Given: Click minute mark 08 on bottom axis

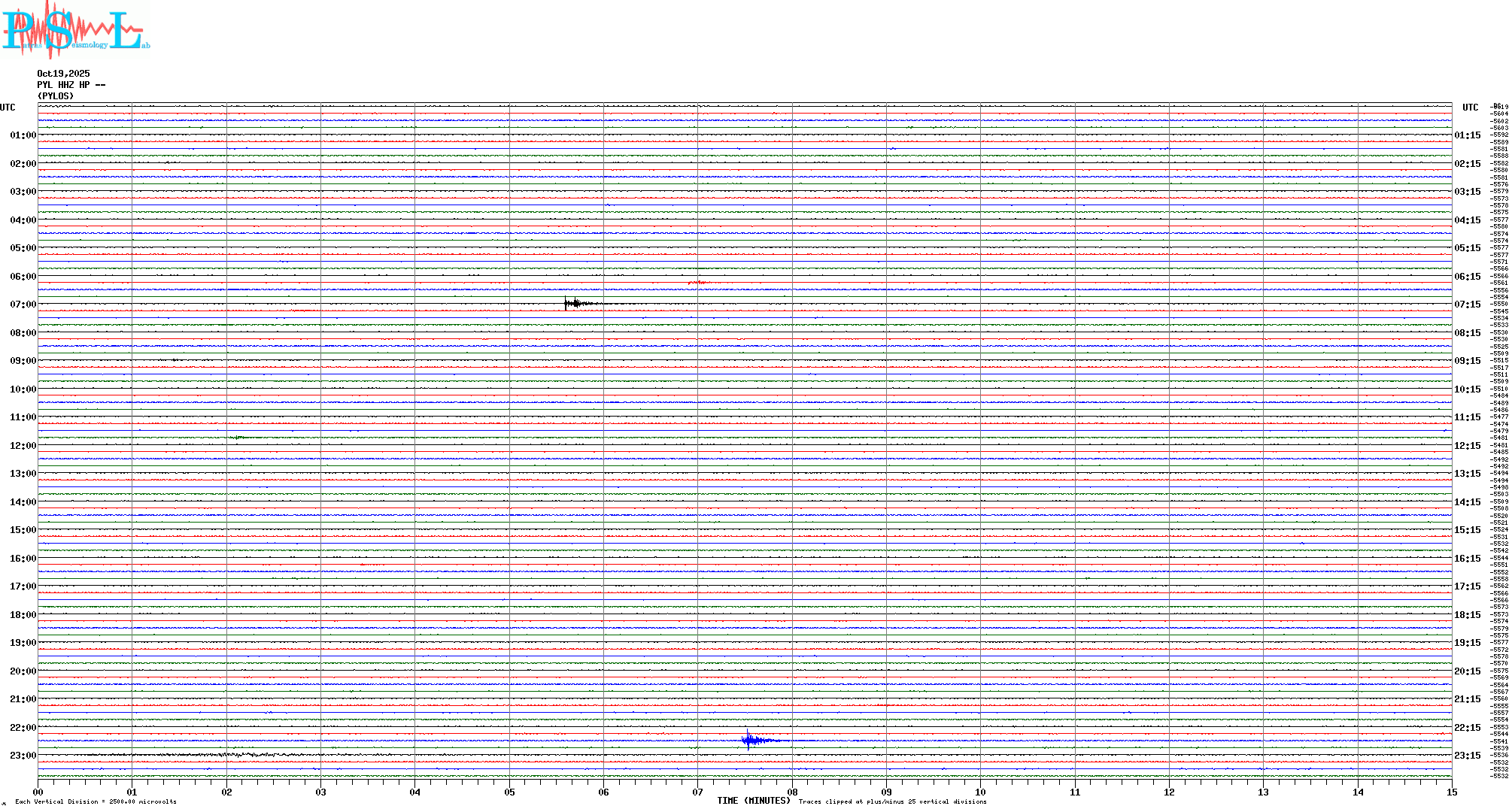Looking at the screenshot, I should tap(792, 792).
